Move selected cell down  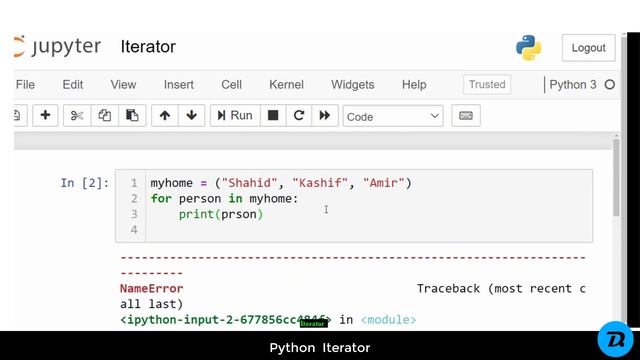(191, 116)
